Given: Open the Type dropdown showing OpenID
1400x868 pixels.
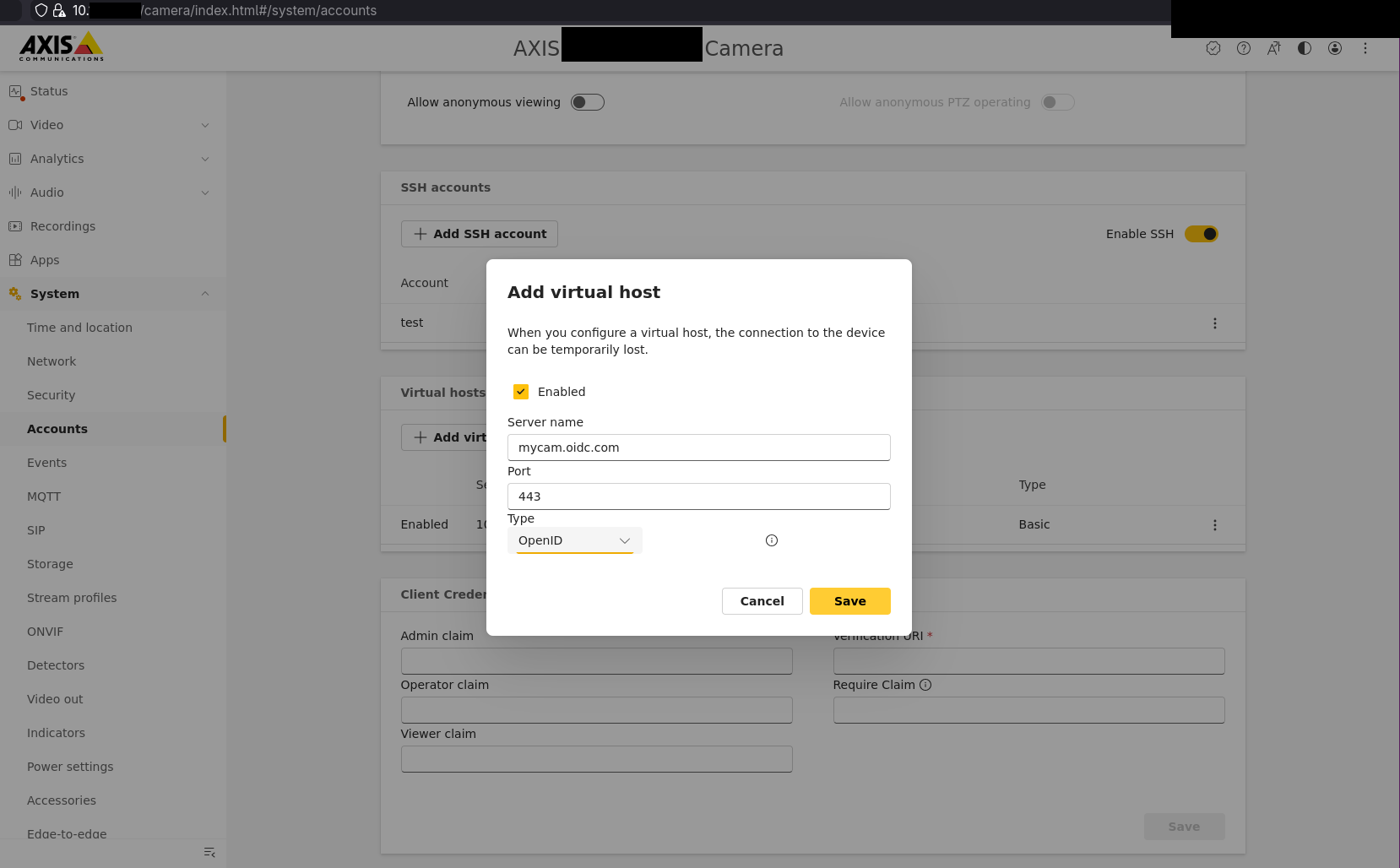Looking at the screenshot, I should [x=575, y=540].
